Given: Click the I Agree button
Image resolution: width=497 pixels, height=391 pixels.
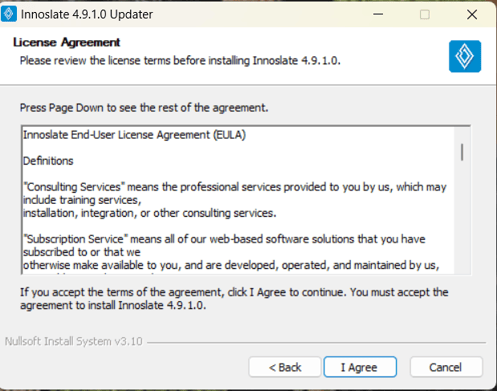Looking at the screenshot, I should coord(360,367).
